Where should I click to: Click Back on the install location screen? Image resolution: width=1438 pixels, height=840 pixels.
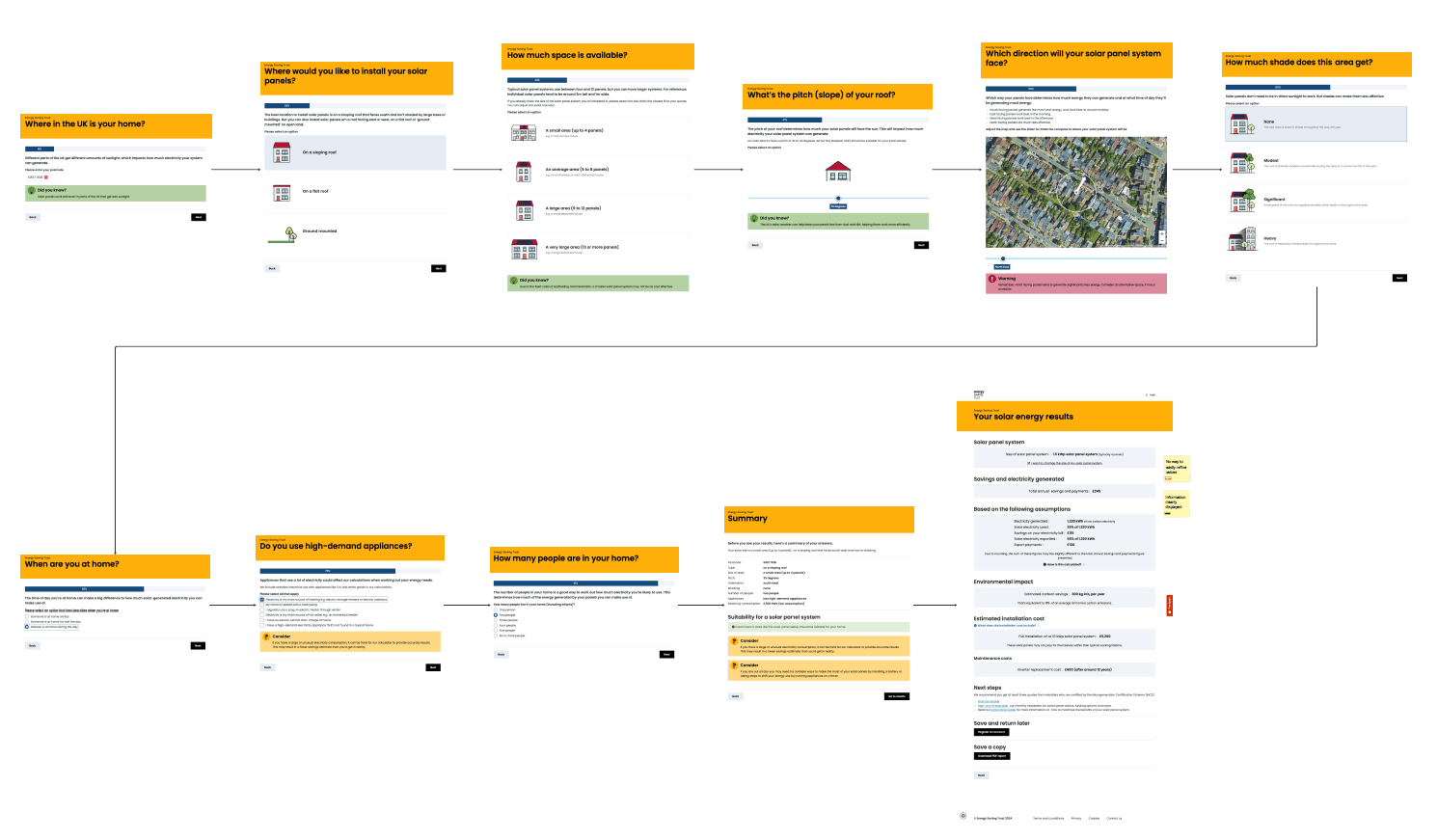[x=272, y=268]
